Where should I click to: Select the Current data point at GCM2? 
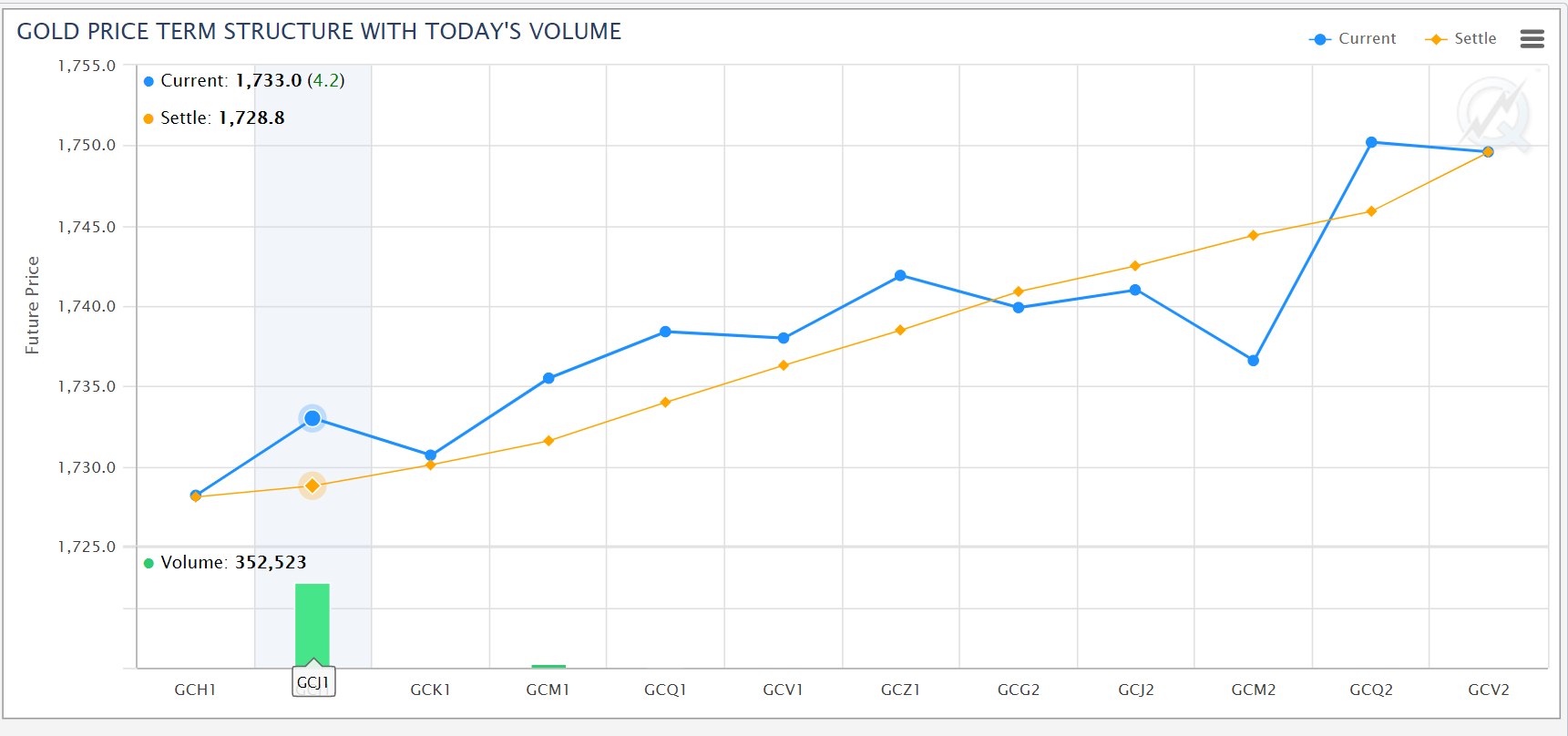point(1254,361)
